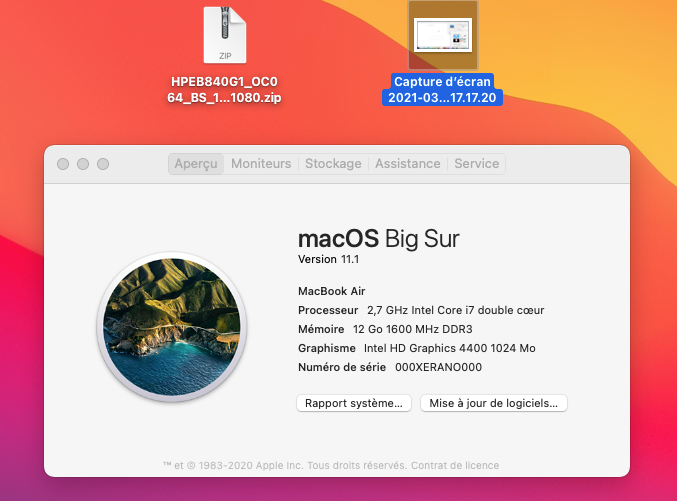Screen dimensions: 677x501
Task: Click Mise à jour de logiciels... button
Action: pos(494,403)
